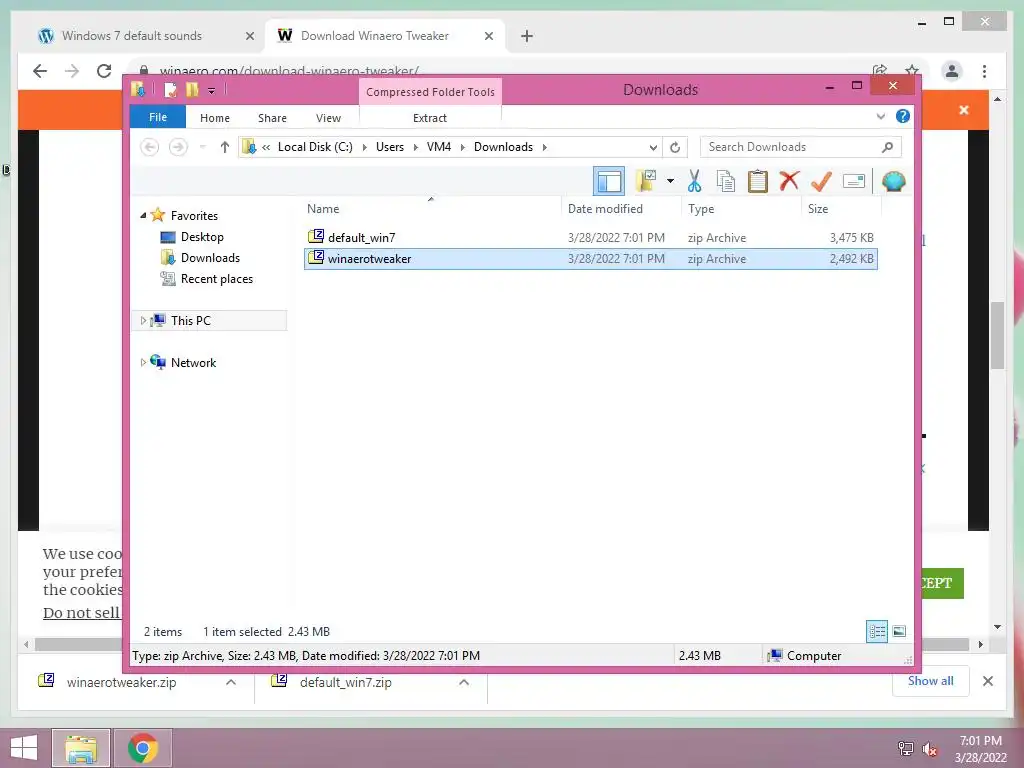Viewport: 1024px width, 768px height.
Task: Open Customize Quick Access Toolbar dropdown
Action: (212, 91)
